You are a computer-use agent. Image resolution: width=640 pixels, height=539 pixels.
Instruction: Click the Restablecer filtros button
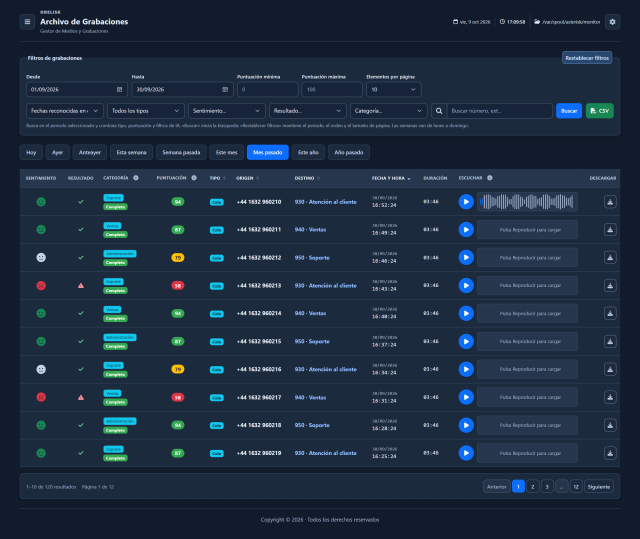(x=587, y=58)
